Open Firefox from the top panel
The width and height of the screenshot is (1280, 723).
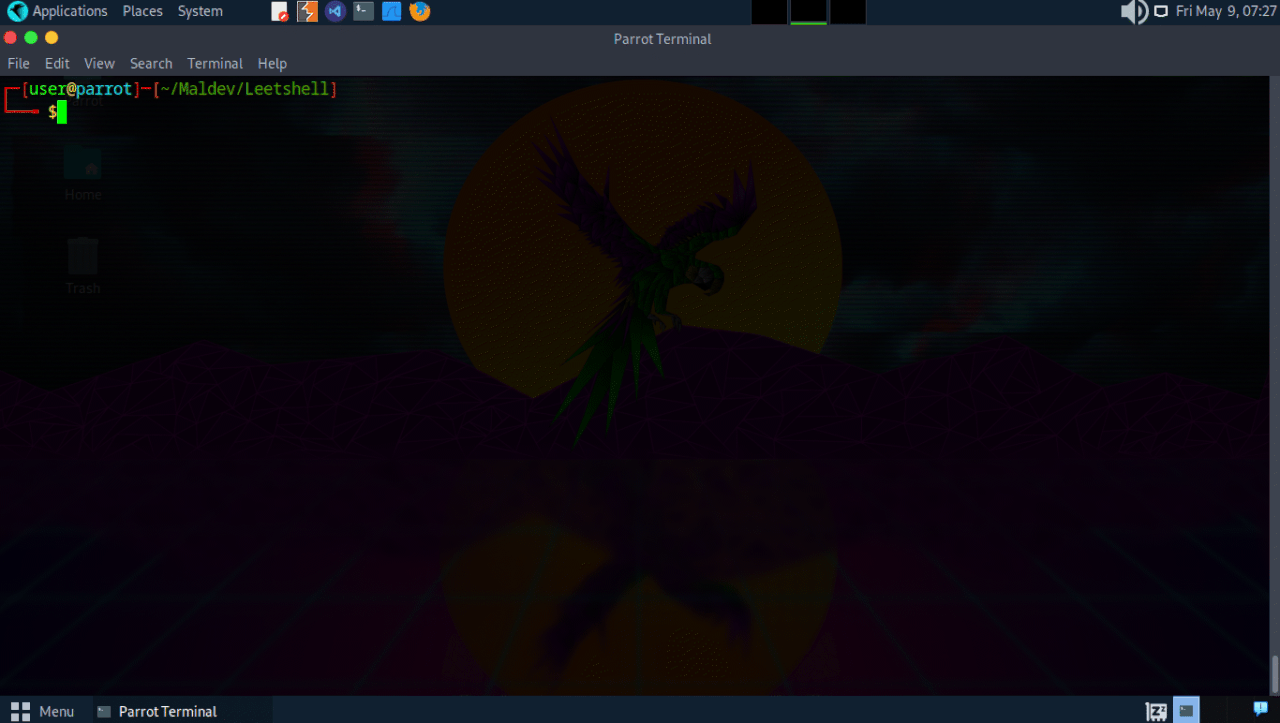(418, 11)
